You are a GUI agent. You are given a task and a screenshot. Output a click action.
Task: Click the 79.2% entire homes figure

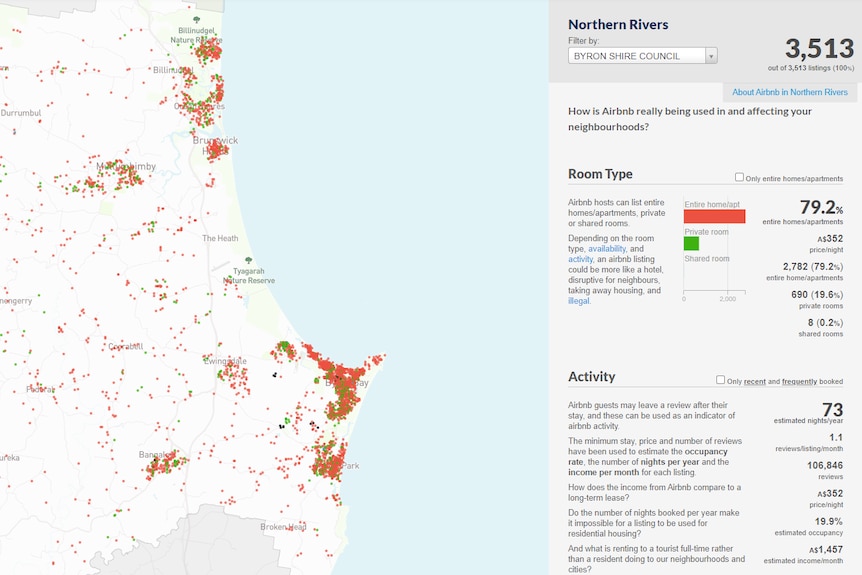pos(821,207)
